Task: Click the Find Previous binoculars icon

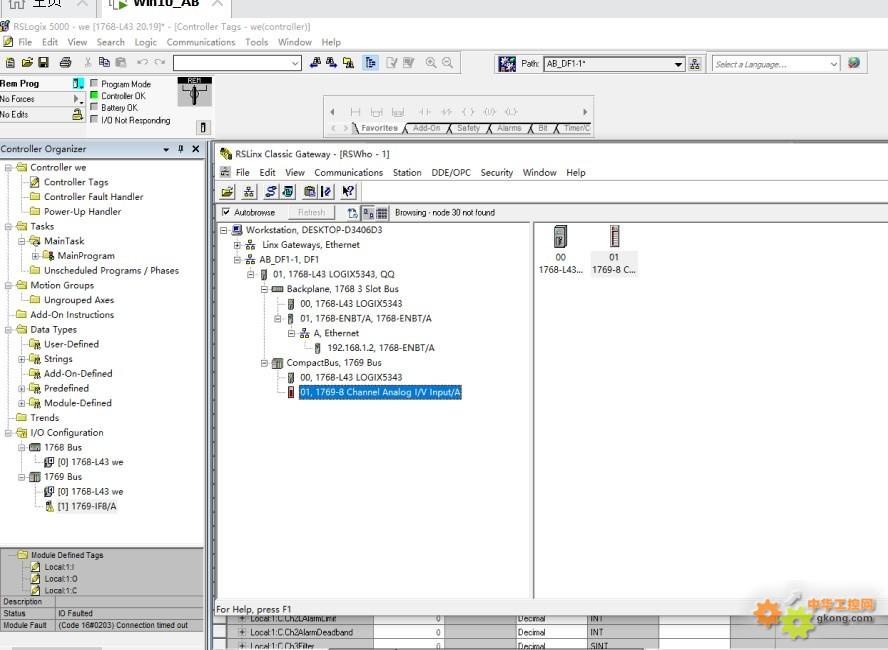Action: (315, 63)
